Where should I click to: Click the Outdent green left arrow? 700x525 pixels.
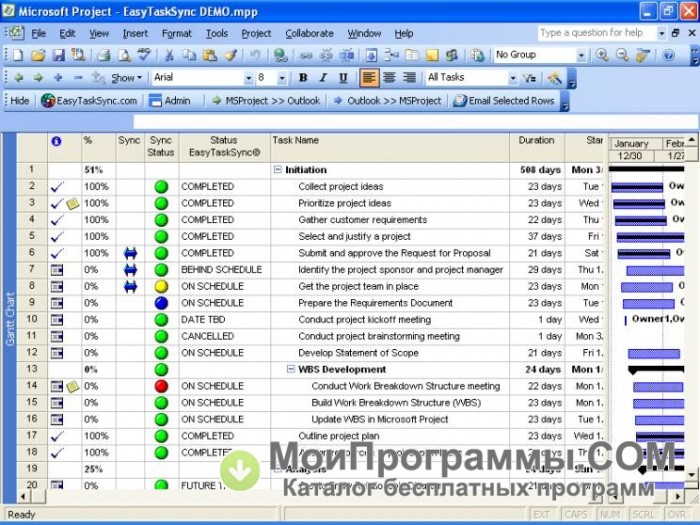(x=18, y=78)
